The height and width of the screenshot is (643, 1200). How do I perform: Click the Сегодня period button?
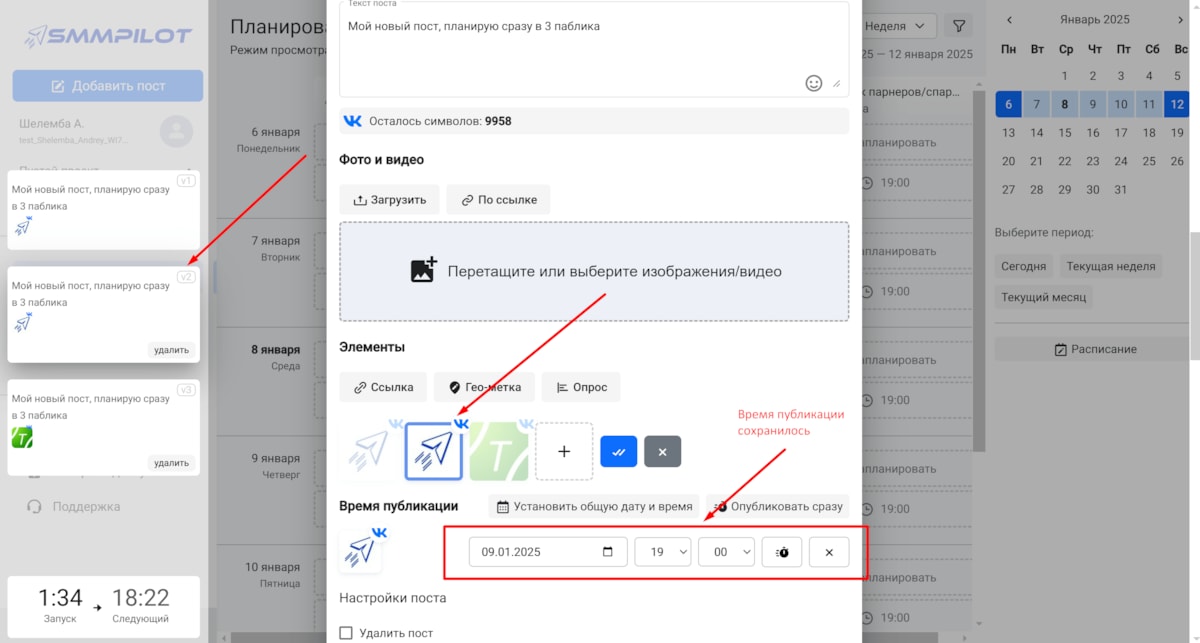1024,266
